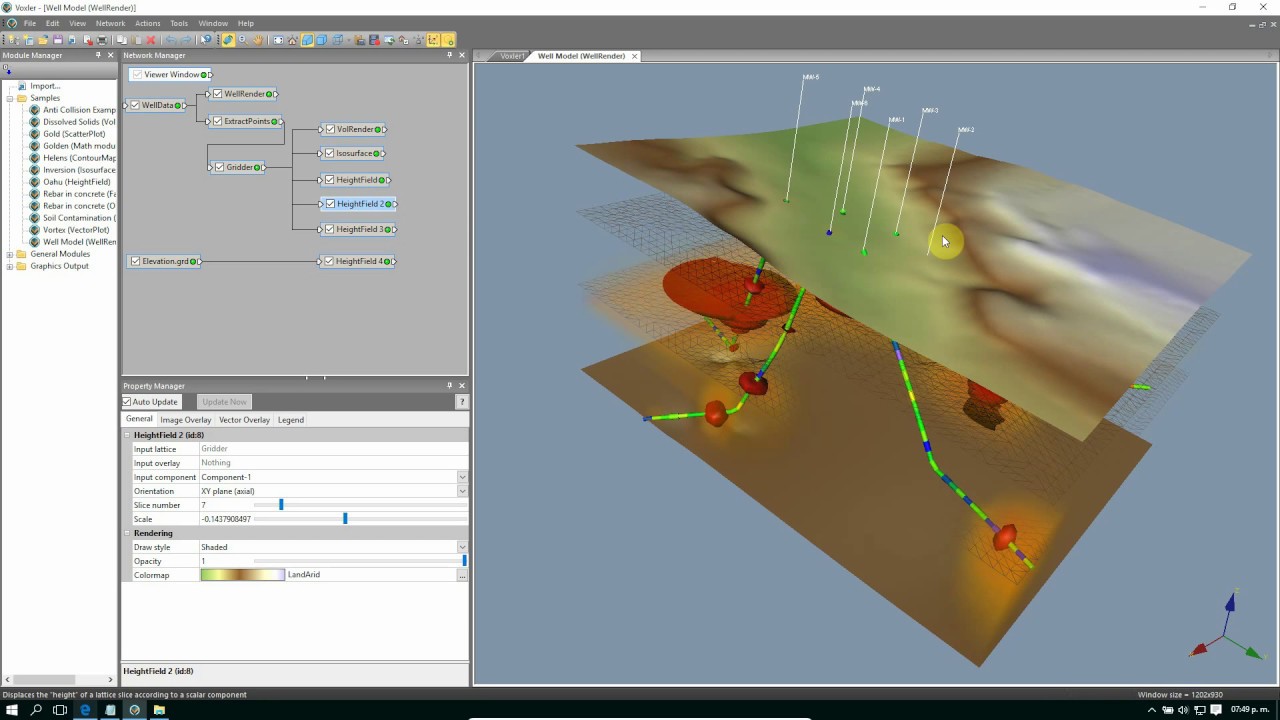Switch to the Image Overlay tab

[185, 420]
